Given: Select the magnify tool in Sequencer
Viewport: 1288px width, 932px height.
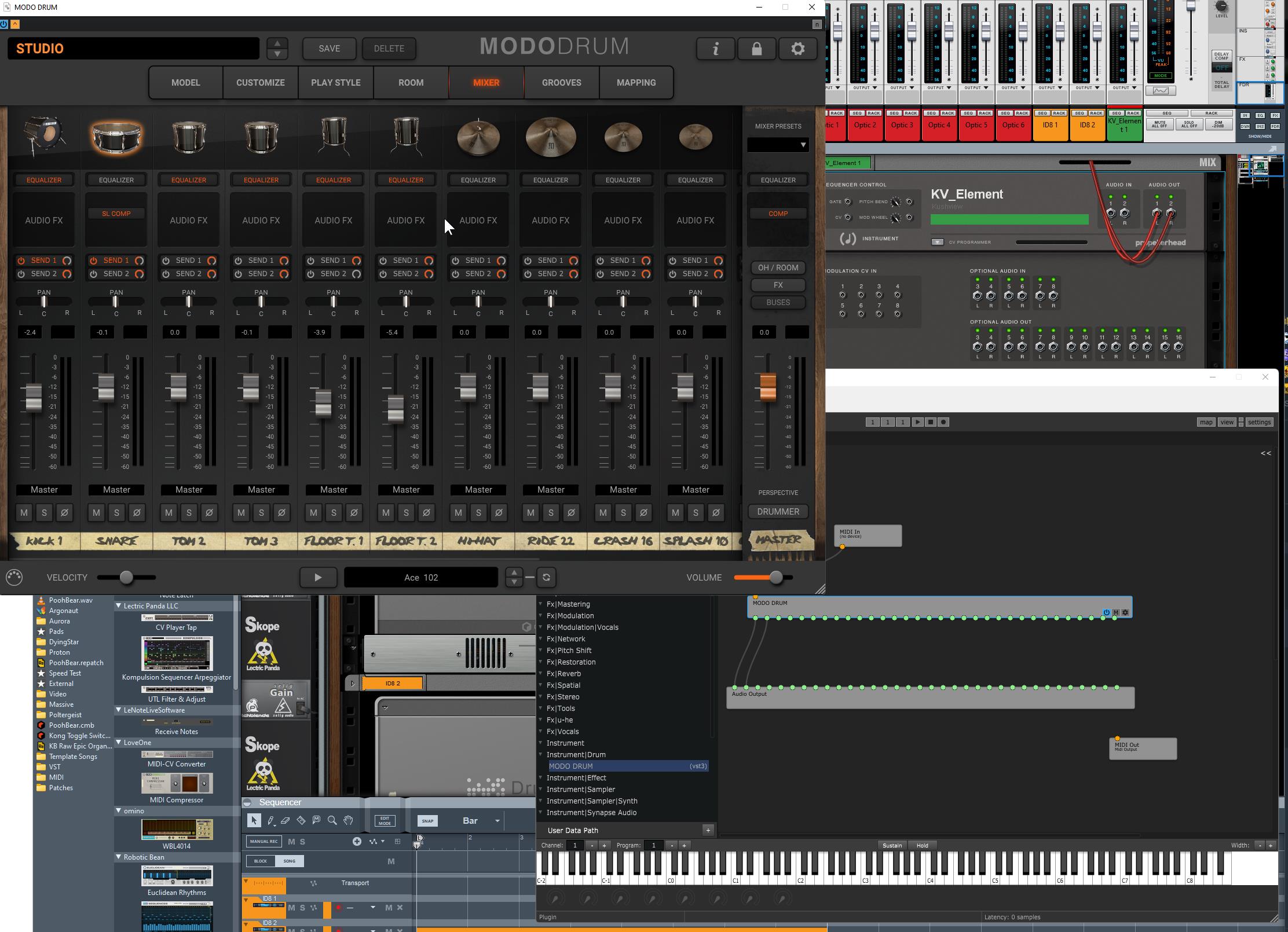Looking at the screenshot, I should pos(332,820).
